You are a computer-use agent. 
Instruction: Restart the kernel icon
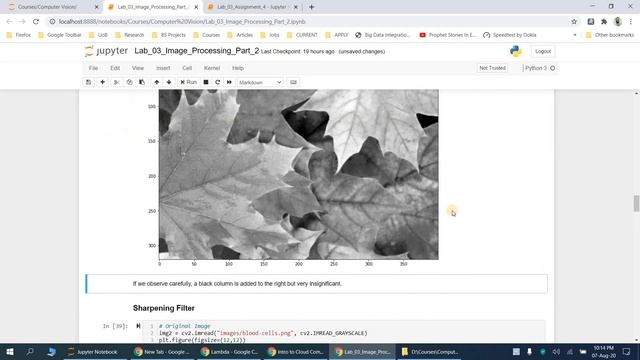coord(218,82)
